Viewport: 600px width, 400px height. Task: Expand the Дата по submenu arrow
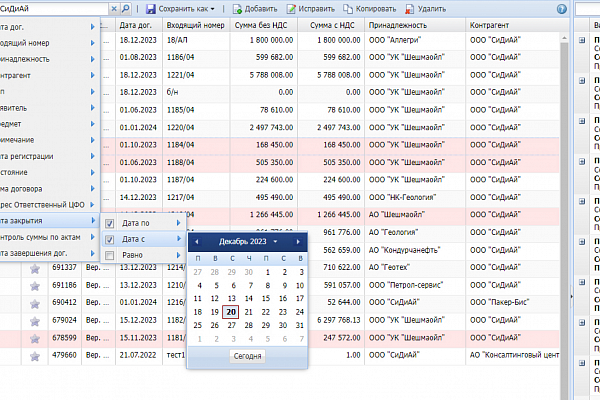tap(178, 223)
